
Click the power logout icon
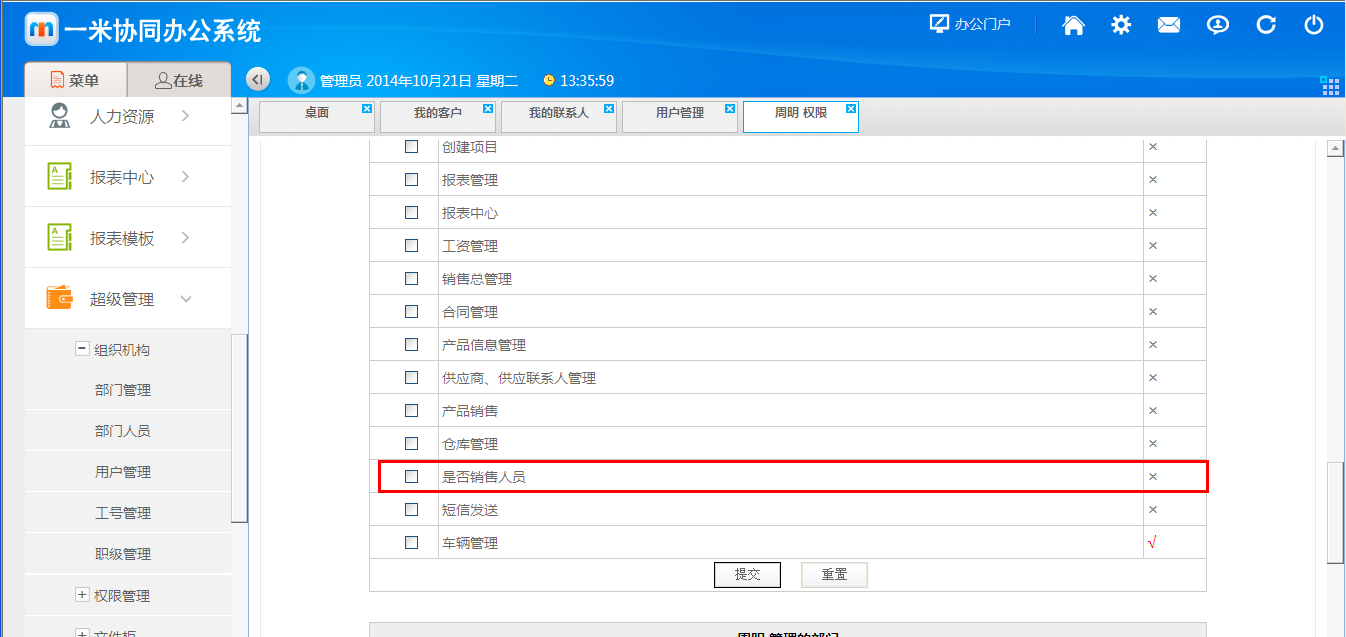click(x=1314, y=25)
